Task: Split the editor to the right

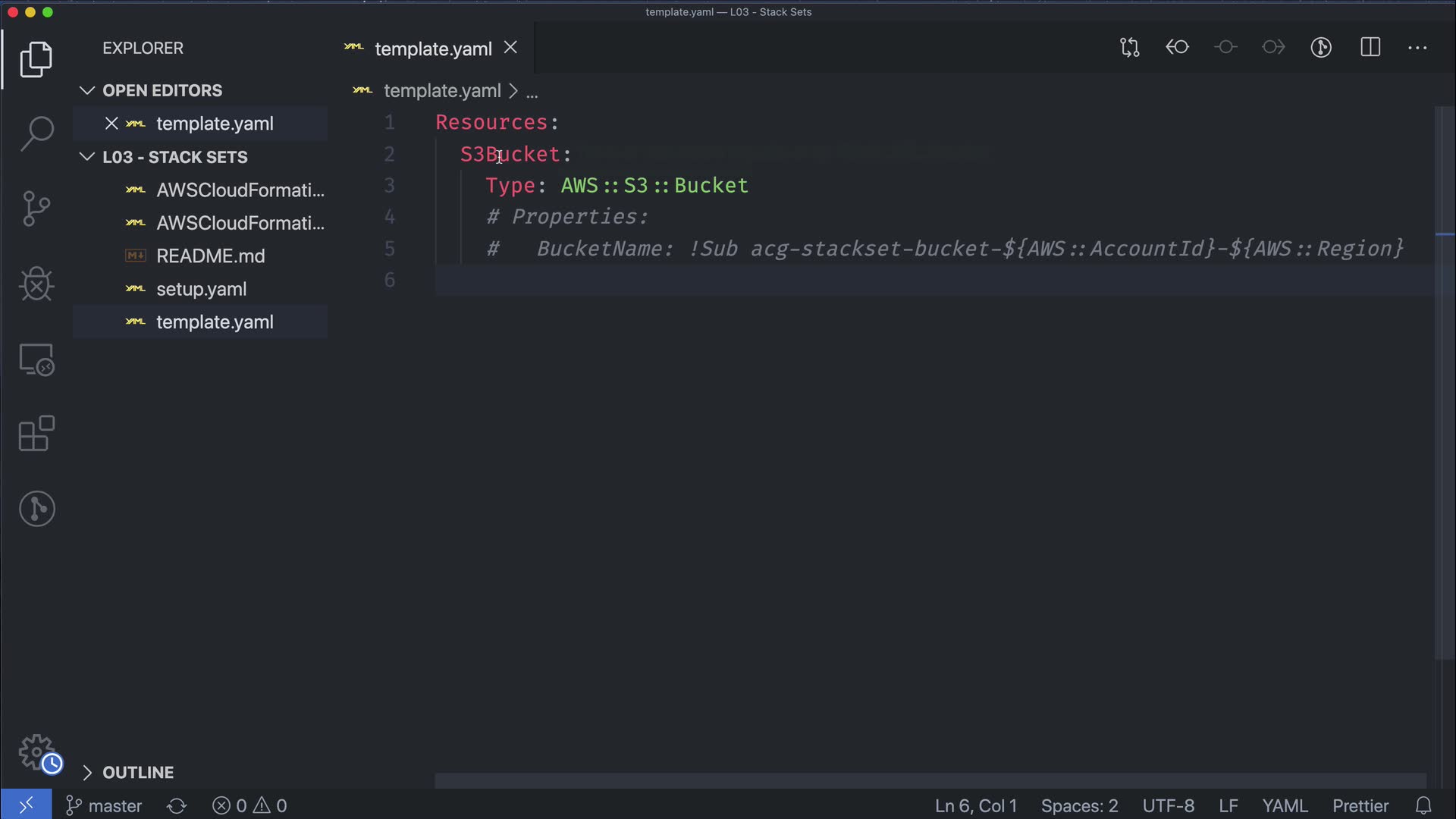Action: (x=1370, y=48)
